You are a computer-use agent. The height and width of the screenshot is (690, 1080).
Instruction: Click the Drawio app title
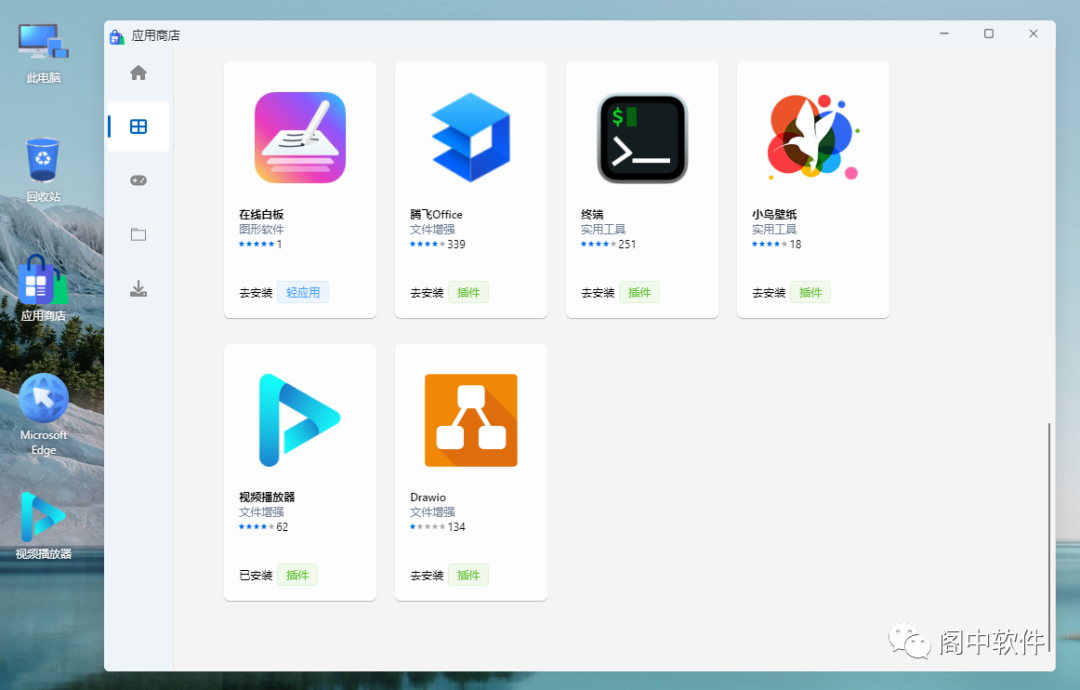pyautogui.click(x=428, y=496)
